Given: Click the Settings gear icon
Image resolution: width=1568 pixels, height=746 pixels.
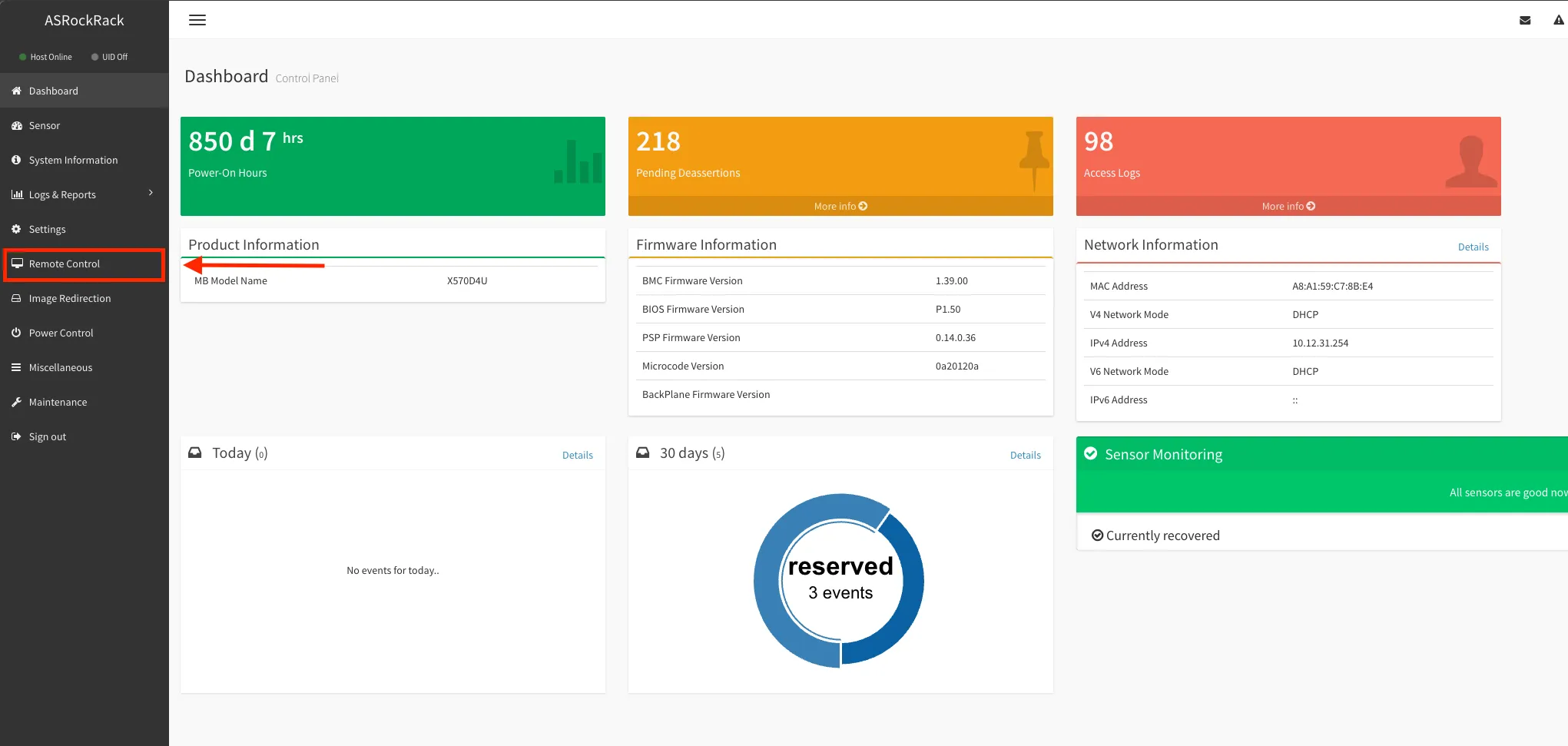Looking at the screenshot, I should tap(16, 229).
